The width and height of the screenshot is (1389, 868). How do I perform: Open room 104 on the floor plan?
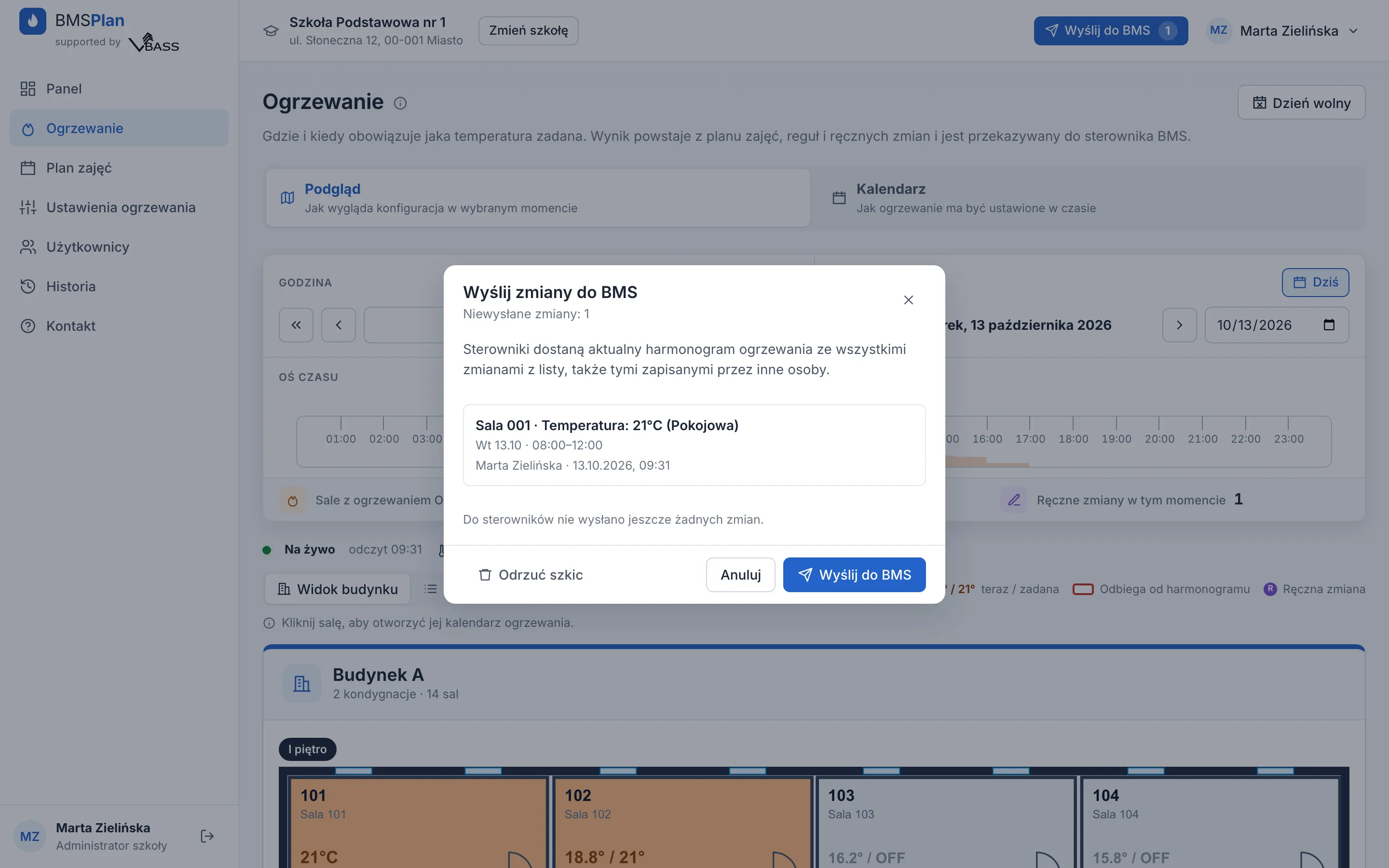click(1210, 823)
